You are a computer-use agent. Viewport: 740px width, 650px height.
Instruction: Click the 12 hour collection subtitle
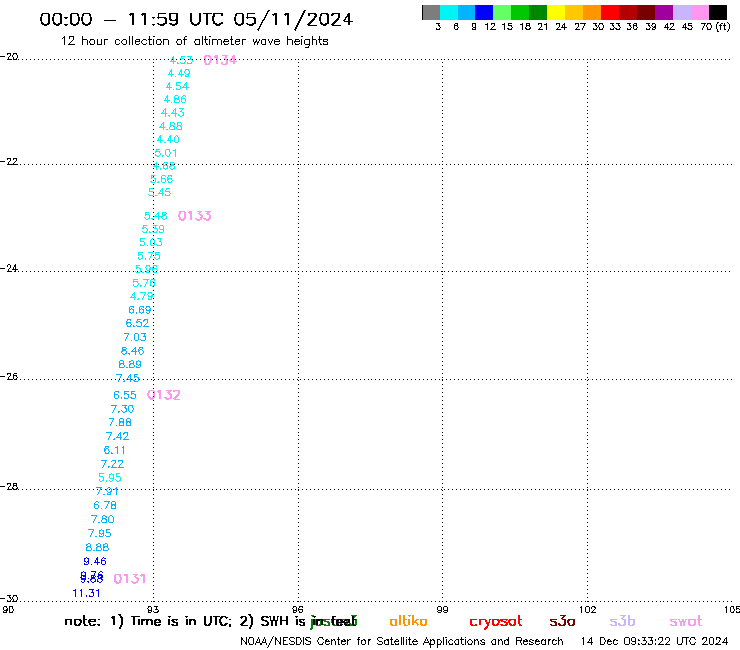tap(194, 42)
